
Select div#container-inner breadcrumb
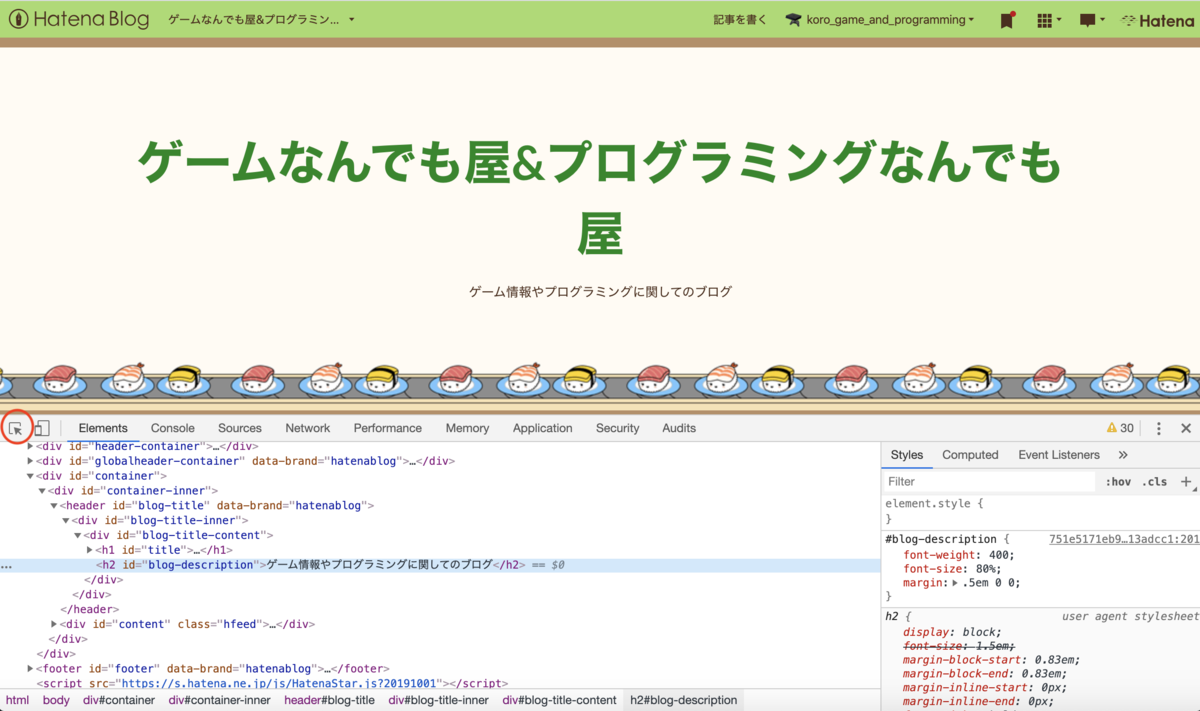tap(220, 700)
